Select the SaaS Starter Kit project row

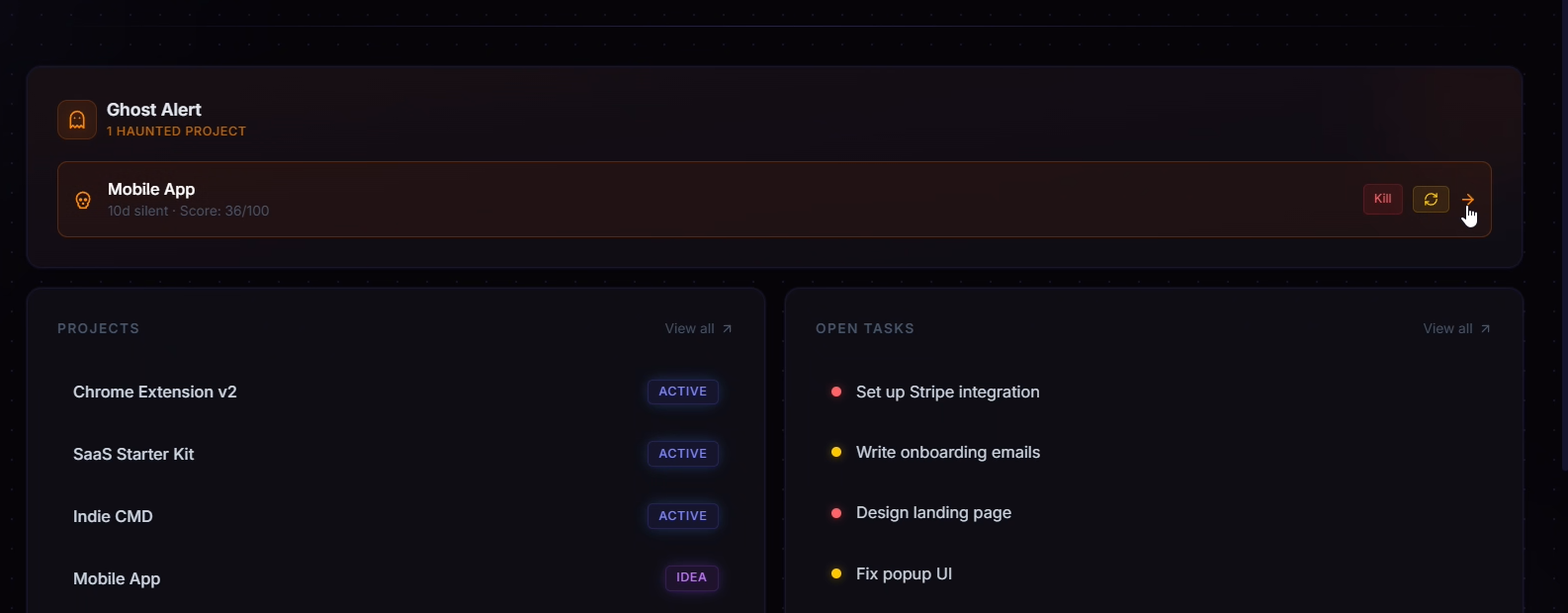pos(133,454)
